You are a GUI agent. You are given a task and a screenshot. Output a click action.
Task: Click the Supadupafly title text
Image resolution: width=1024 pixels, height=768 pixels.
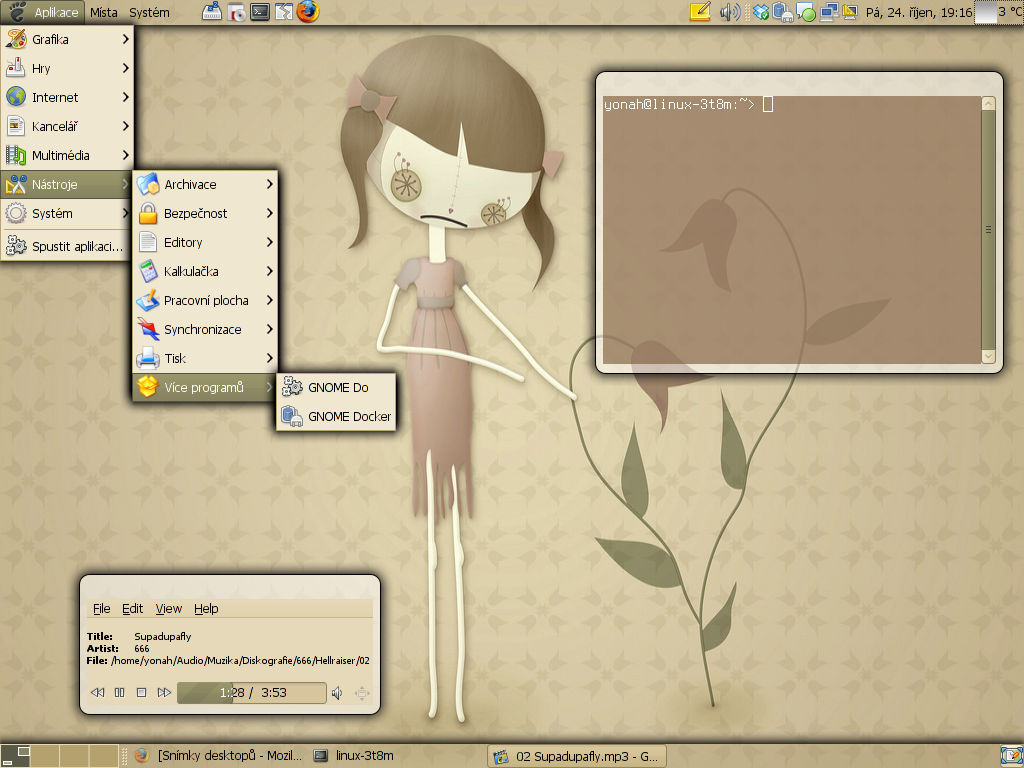(163, 636)
